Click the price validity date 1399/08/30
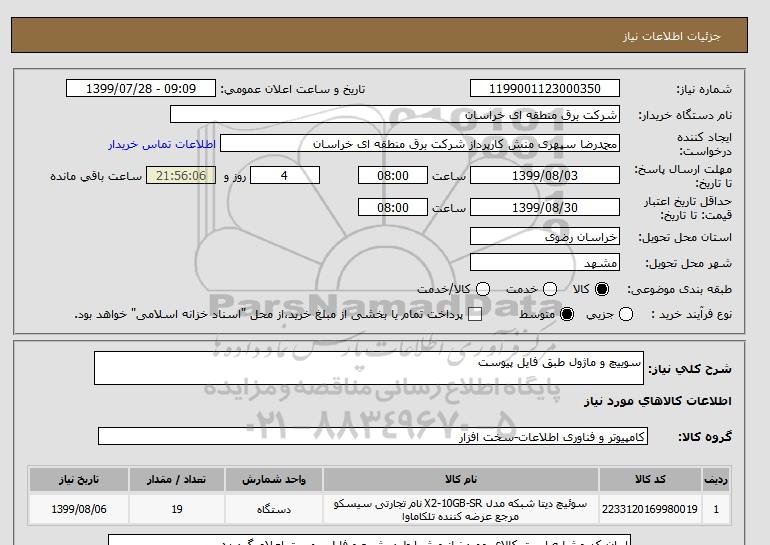Viewport: 770px width, 545px height. (545, 207)
